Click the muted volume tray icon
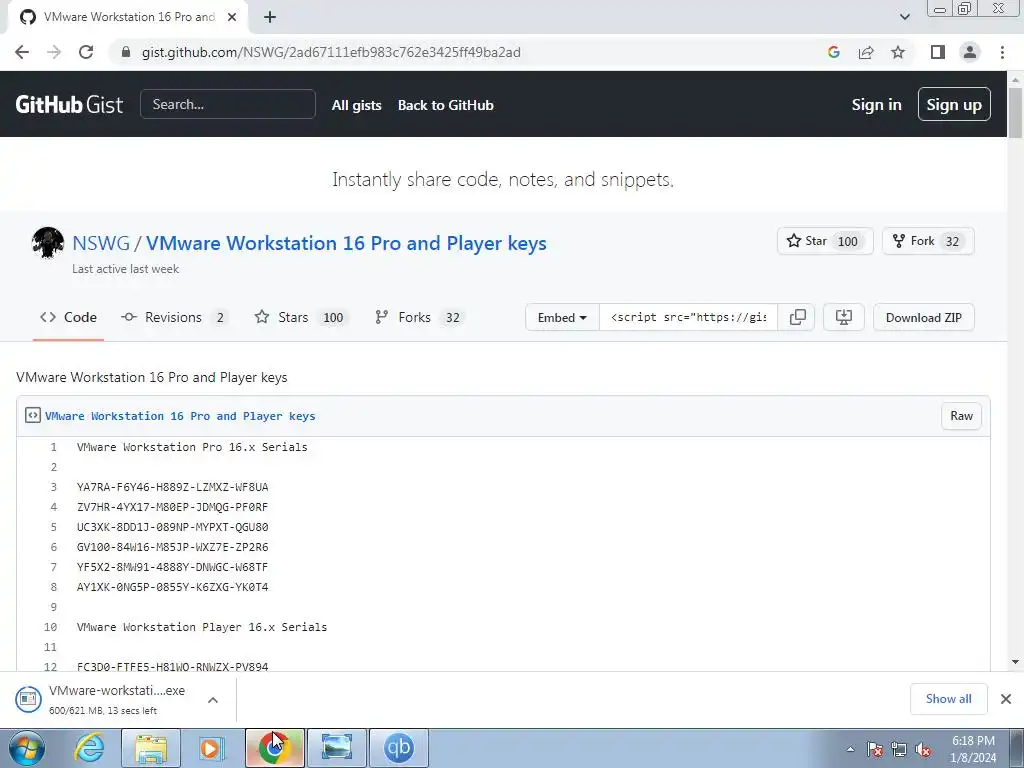 pos(923,749)
